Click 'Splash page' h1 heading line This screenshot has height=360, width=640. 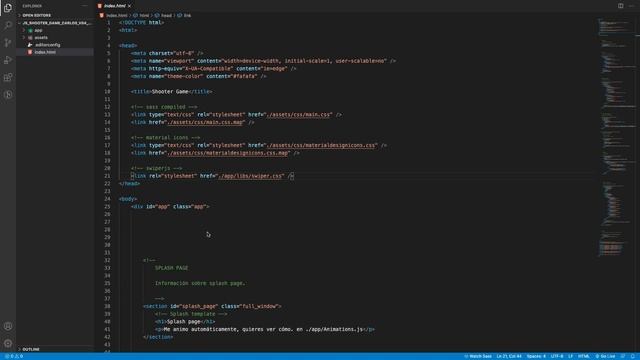(185, 322)
